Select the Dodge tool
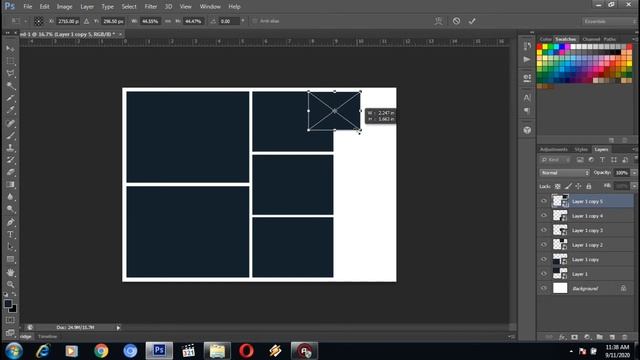640x360 pixels. pyautogui.click(x=10, y=209)
